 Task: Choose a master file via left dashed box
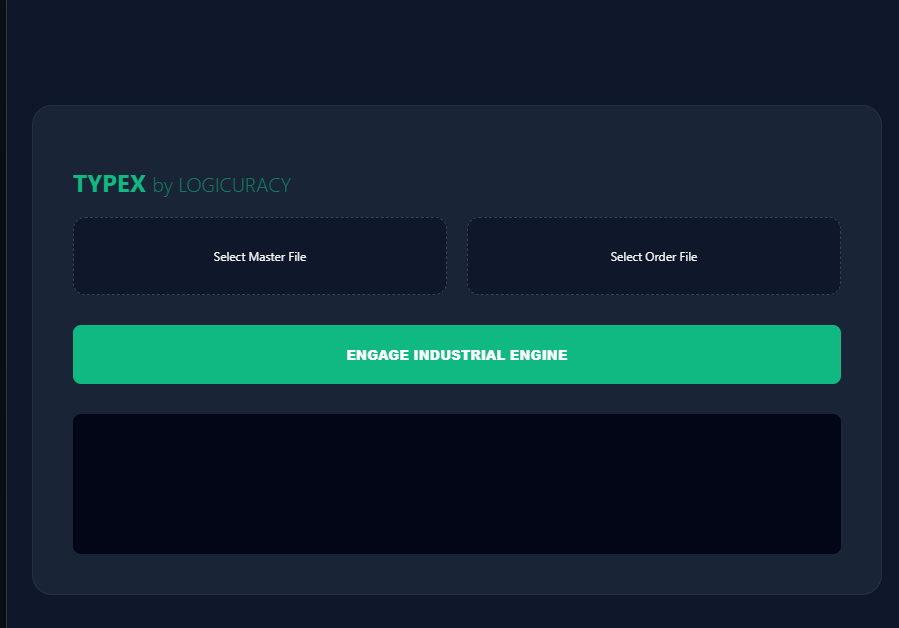tap(259, 256)
